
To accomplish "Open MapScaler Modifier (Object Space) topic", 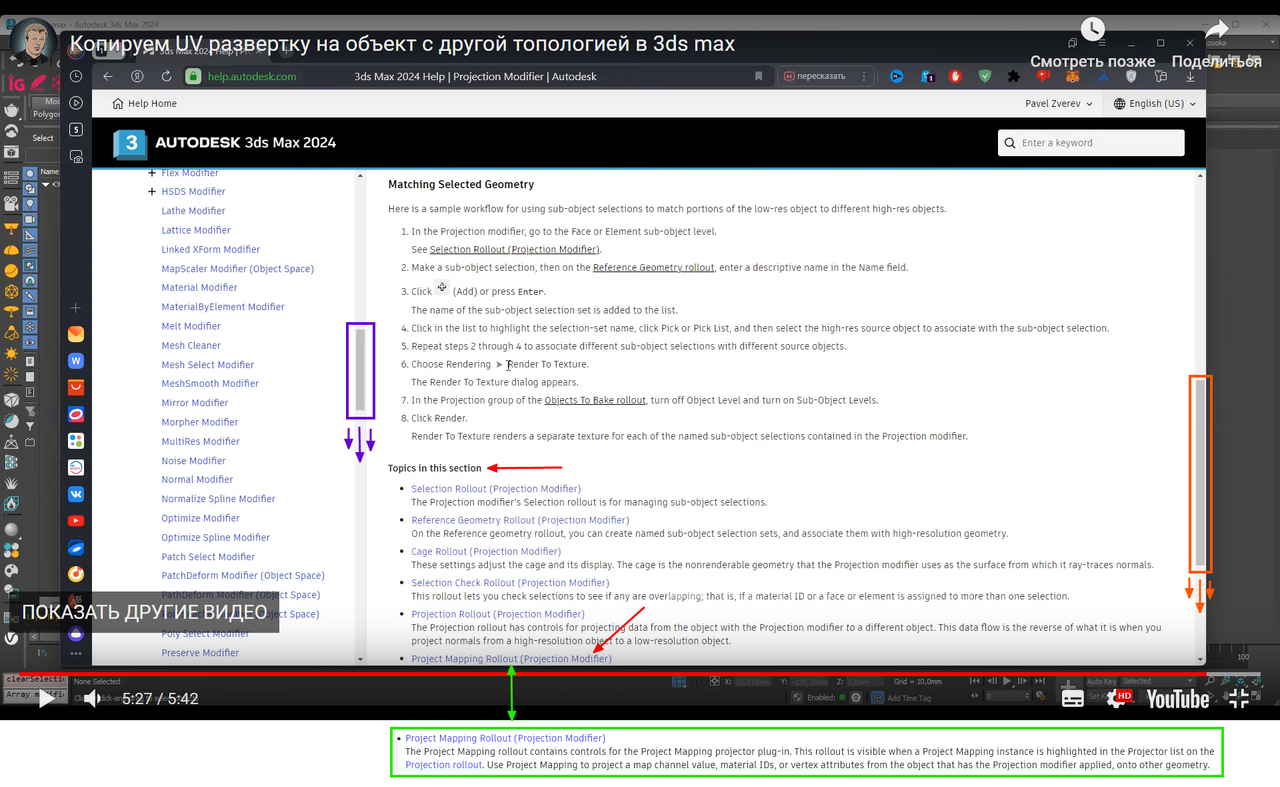I will point(237,268).
